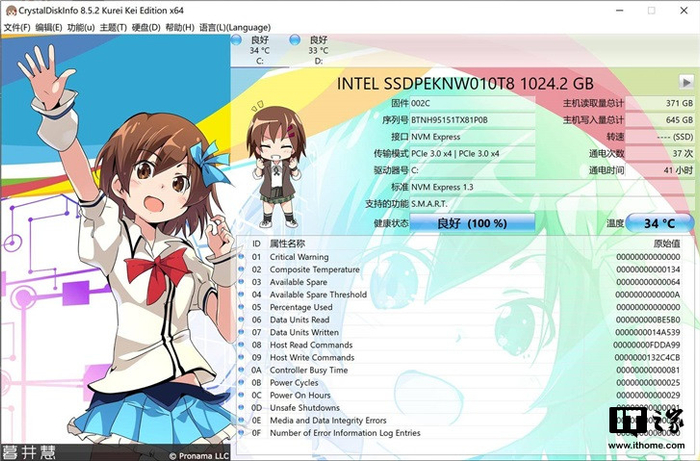Open the 功能(u) menu
The image size is (700, 461).
coord(81,28)
